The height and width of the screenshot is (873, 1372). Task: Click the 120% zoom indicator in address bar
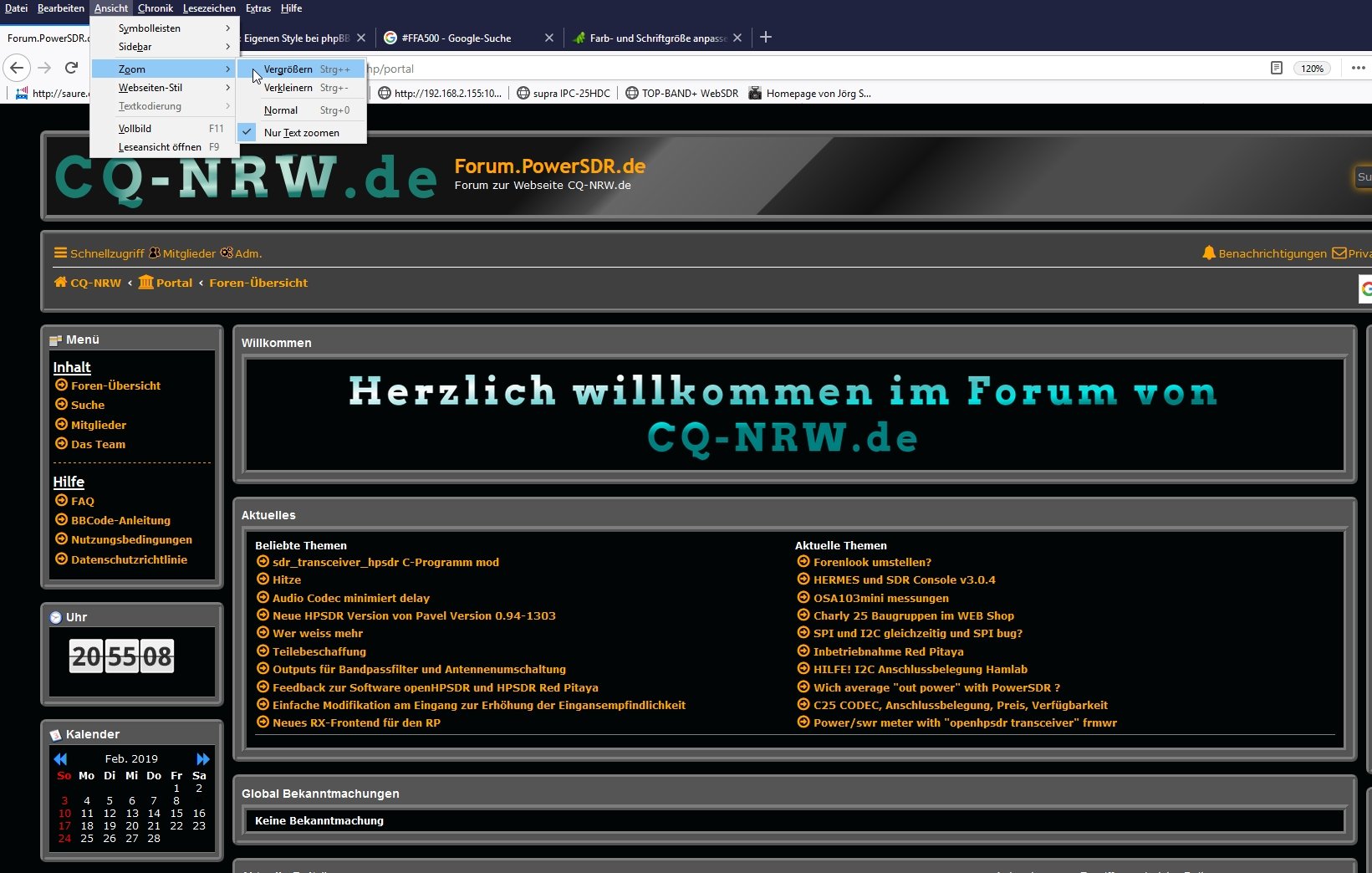[x=1313, y=68]
